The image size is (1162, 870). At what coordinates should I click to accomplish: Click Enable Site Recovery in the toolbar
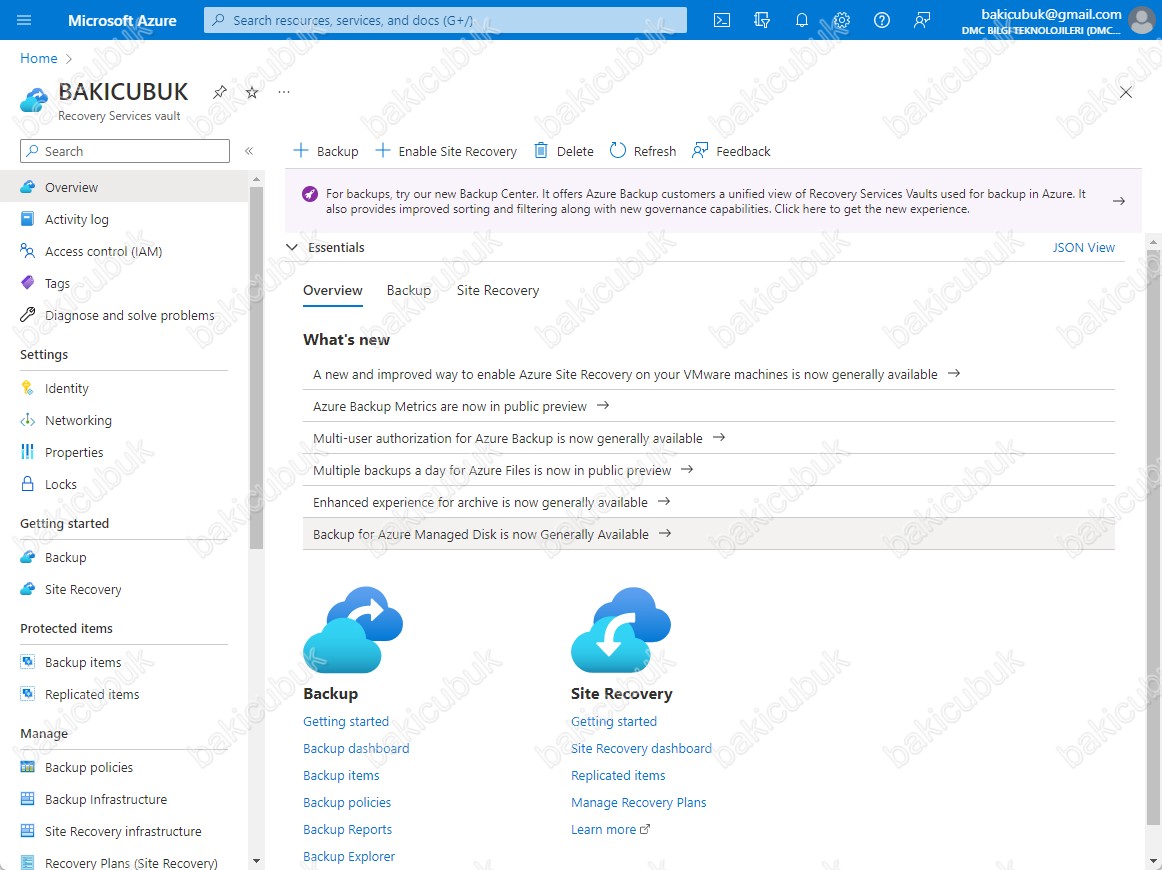446,151
